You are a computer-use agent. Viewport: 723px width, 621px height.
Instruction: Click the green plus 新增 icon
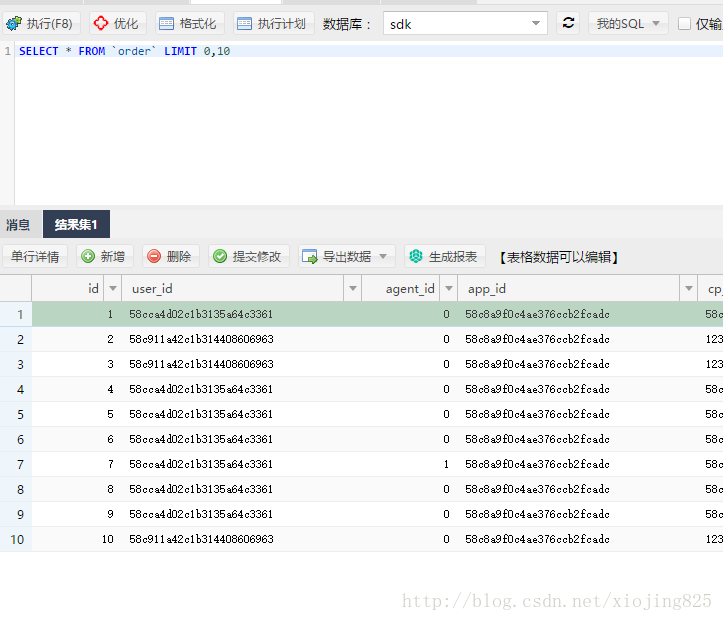tap(88, 256)
